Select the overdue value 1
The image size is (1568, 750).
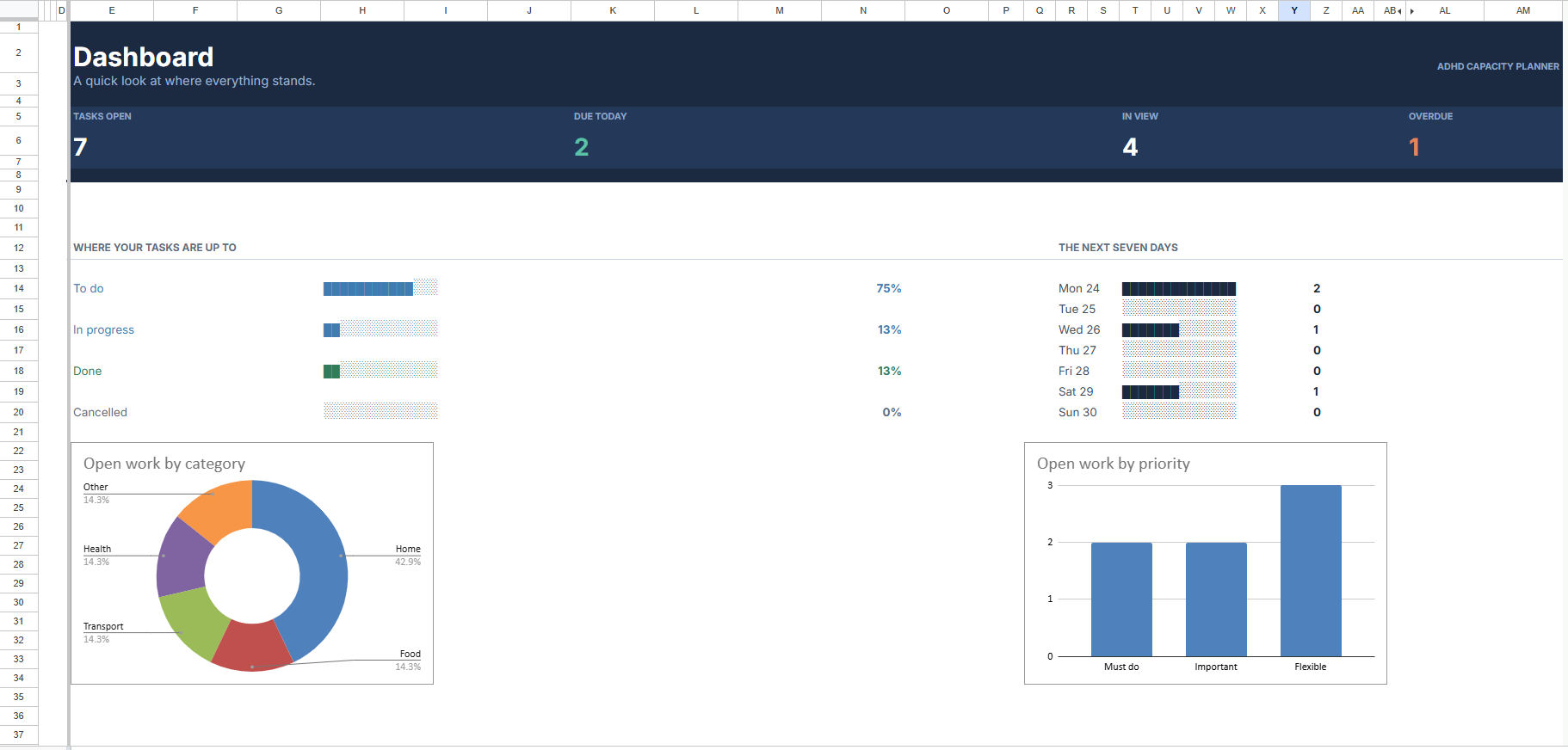click(1414, 147)
